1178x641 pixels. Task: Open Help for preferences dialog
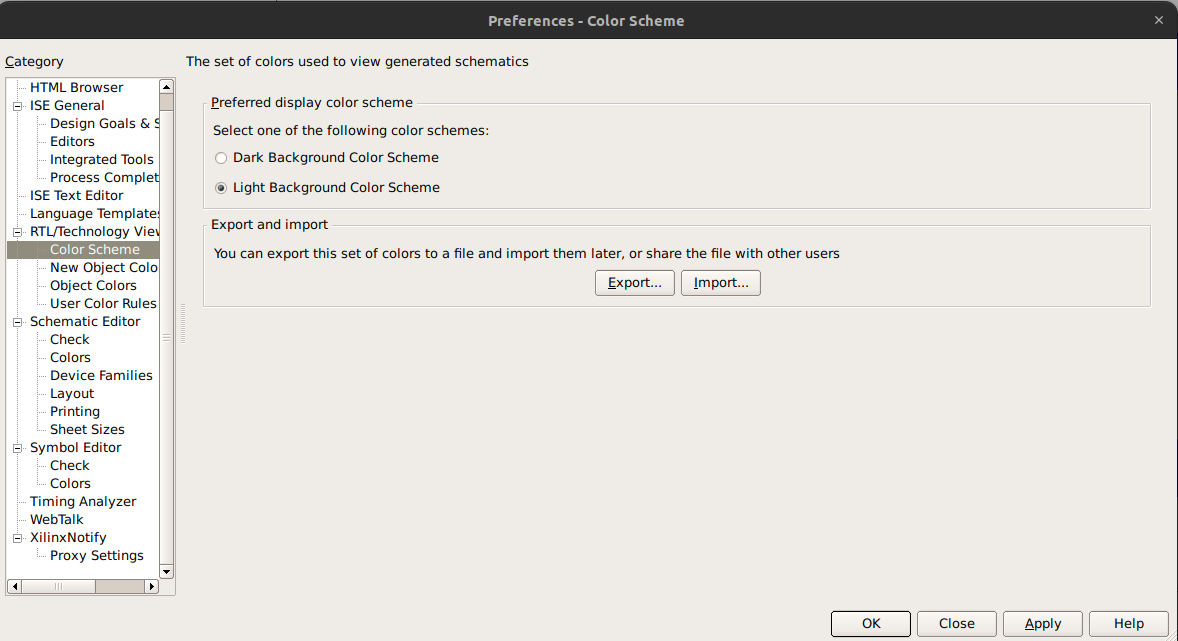click(1129, 624)
